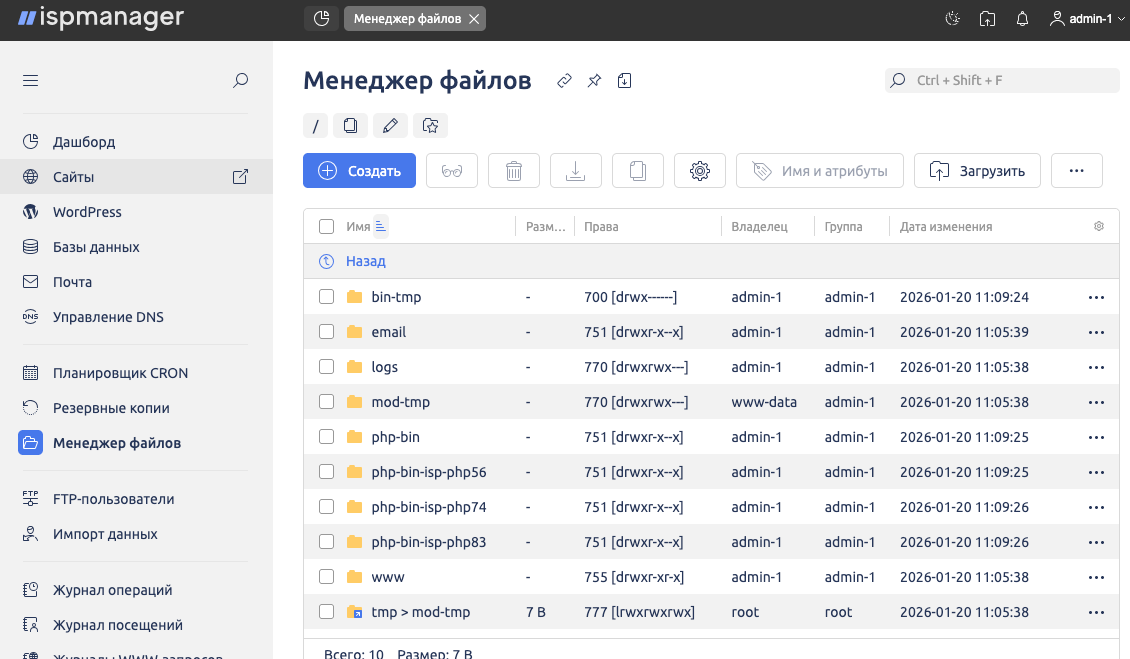This screenshot has height=659, width=1130.
Task: Open the admin-1 user dropdown
Action: 1087,19
